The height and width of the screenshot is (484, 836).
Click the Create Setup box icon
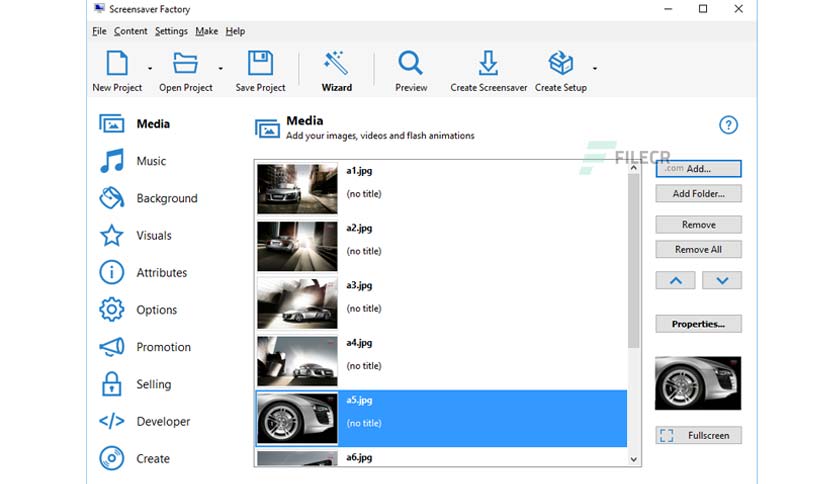click(561, 63)
